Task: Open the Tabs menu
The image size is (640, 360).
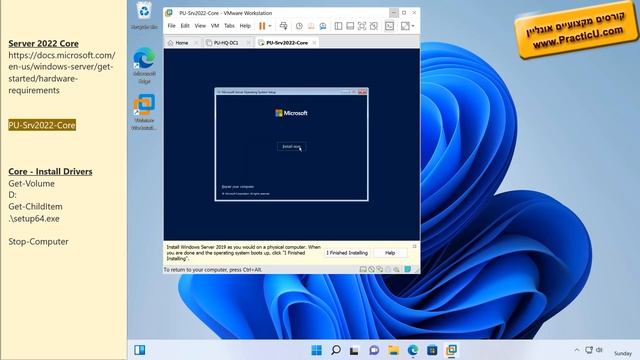Action: point(229,26)
